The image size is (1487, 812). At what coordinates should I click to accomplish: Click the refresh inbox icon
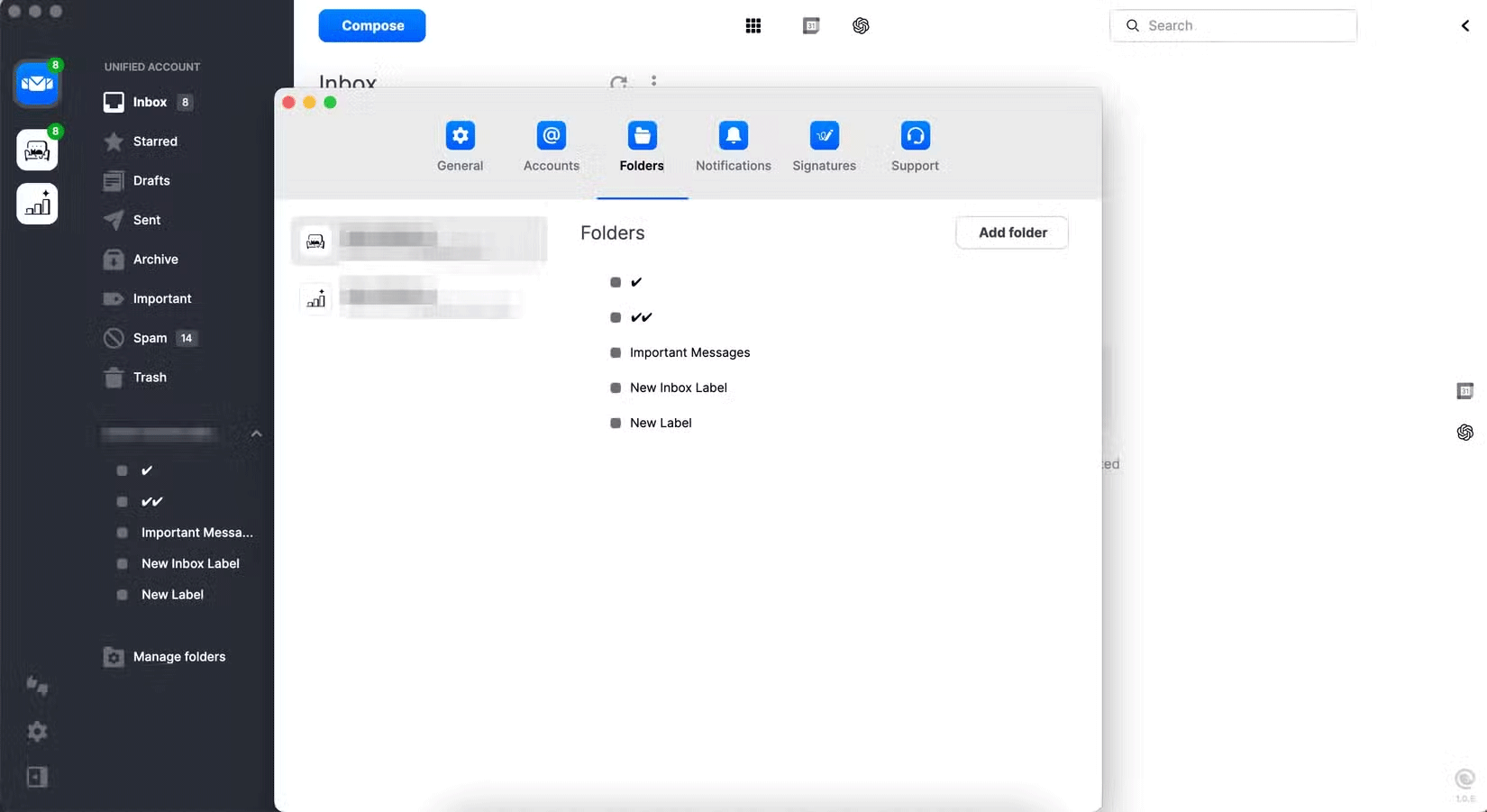point(618,83)
